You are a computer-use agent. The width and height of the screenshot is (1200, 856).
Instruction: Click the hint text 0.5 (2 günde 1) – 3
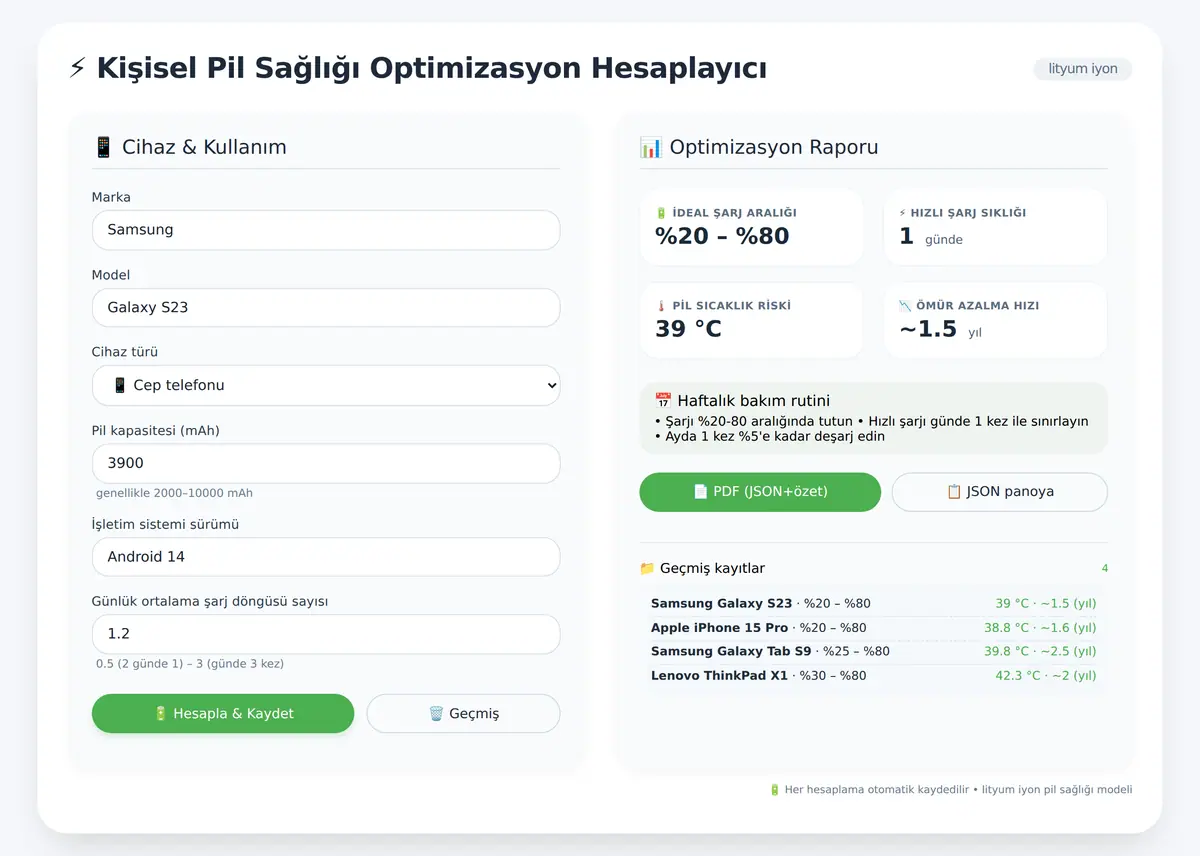pyautogui.click(x=190, y=664)
